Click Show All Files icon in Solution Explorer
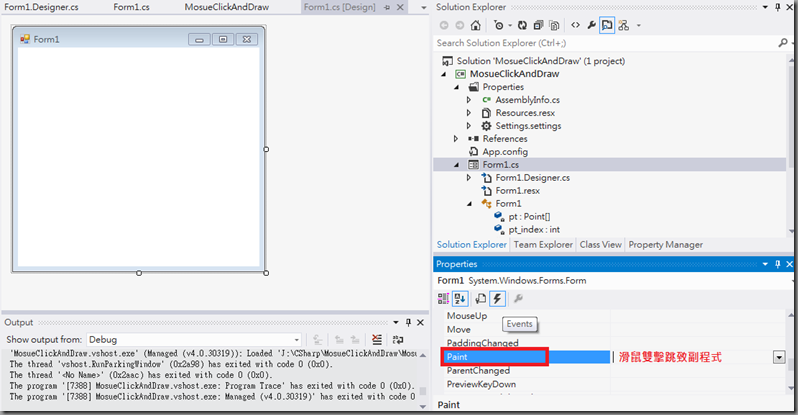Screen dimensions: 798x415 [x=555, y=25]
